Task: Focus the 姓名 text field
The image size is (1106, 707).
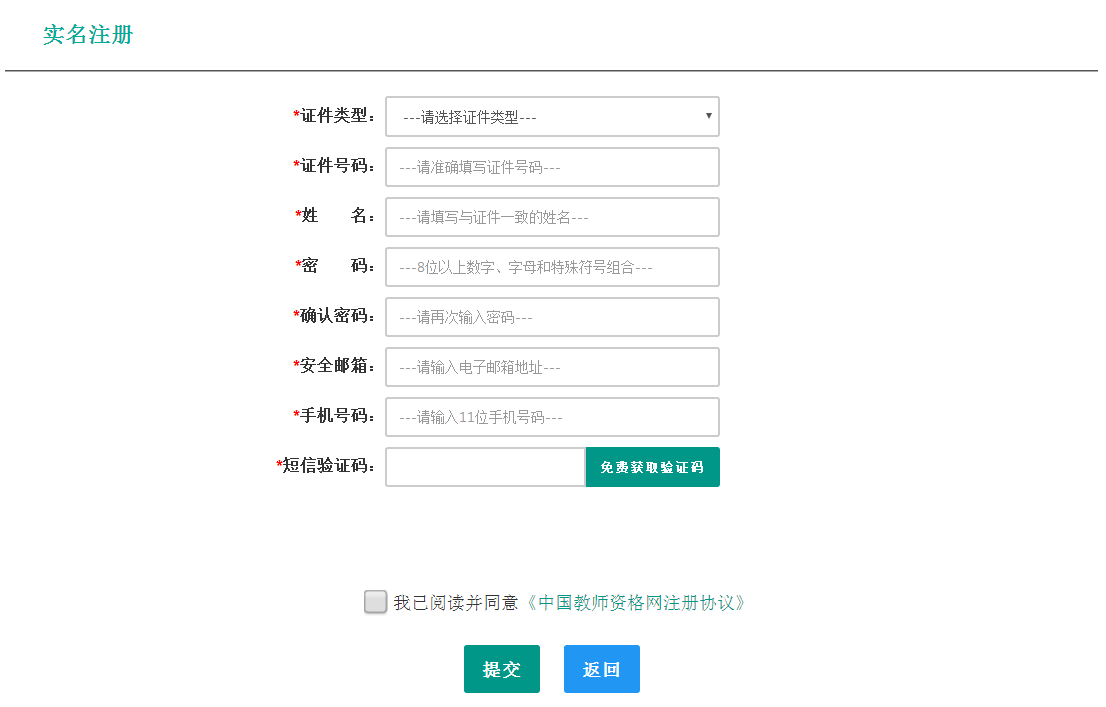Action: coord(552,217)
